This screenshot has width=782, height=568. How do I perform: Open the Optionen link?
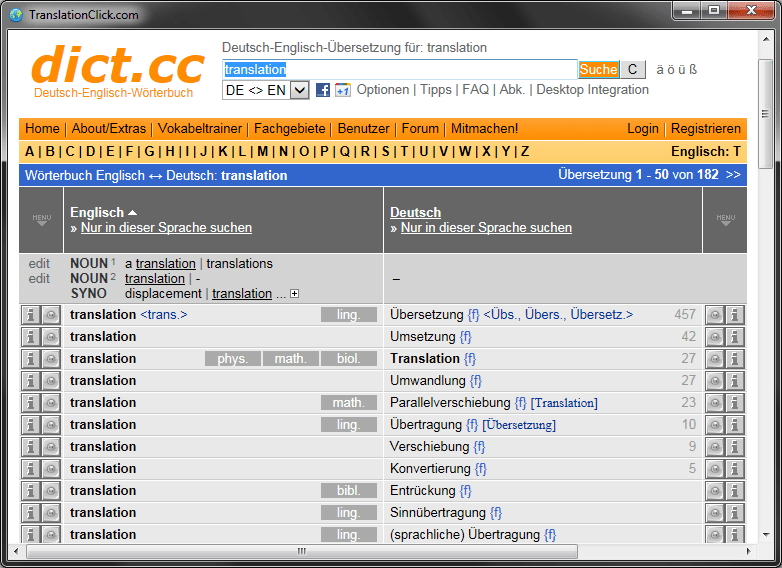383,90
